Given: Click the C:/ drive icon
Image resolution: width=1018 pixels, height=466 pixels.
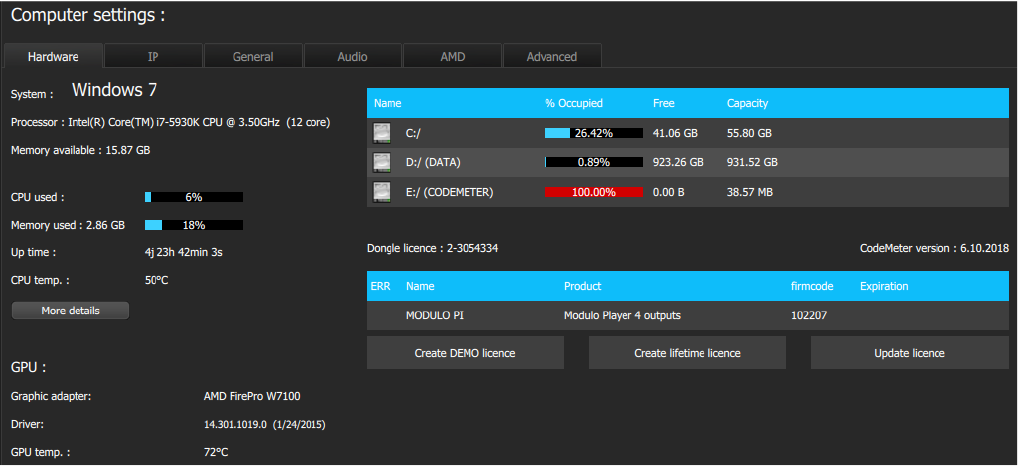Looking at the screenshot, I should [382, 133].
